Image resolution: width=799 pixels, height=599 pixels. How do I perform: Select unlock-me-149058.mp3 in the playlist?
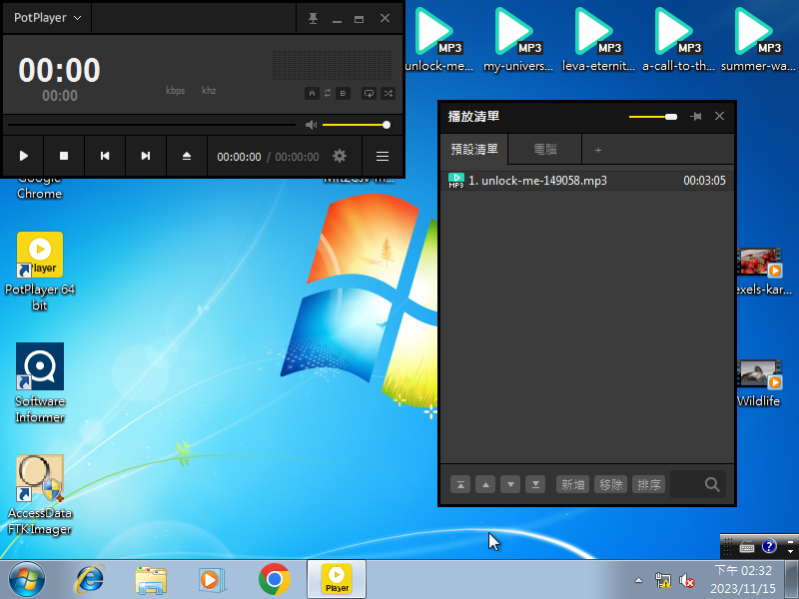click(x=587, y=180)
